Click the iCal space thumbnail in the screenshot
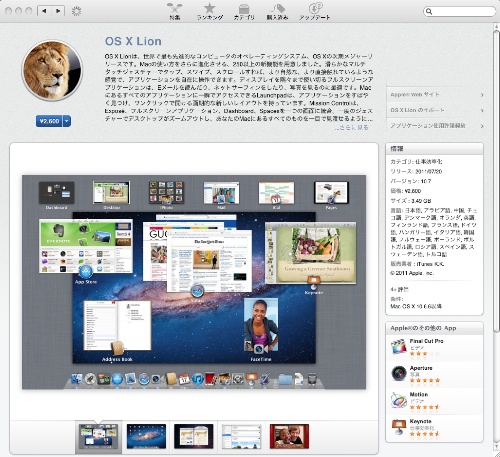This screenshot has width=500, height=457. pyautogui.click(x=276, y=193)
